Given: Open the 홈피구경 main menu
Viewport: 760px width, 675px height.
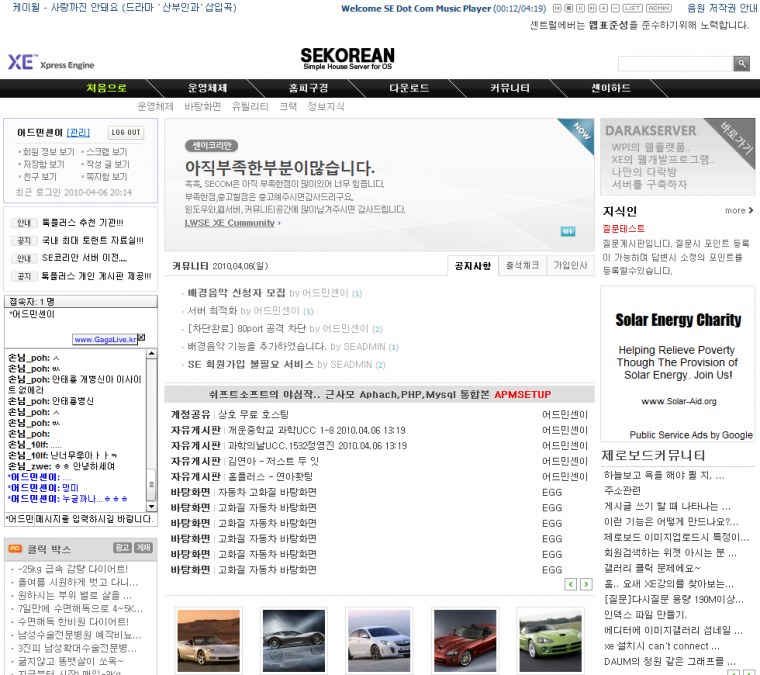Looking at the screenshot, I should [308, 88].
